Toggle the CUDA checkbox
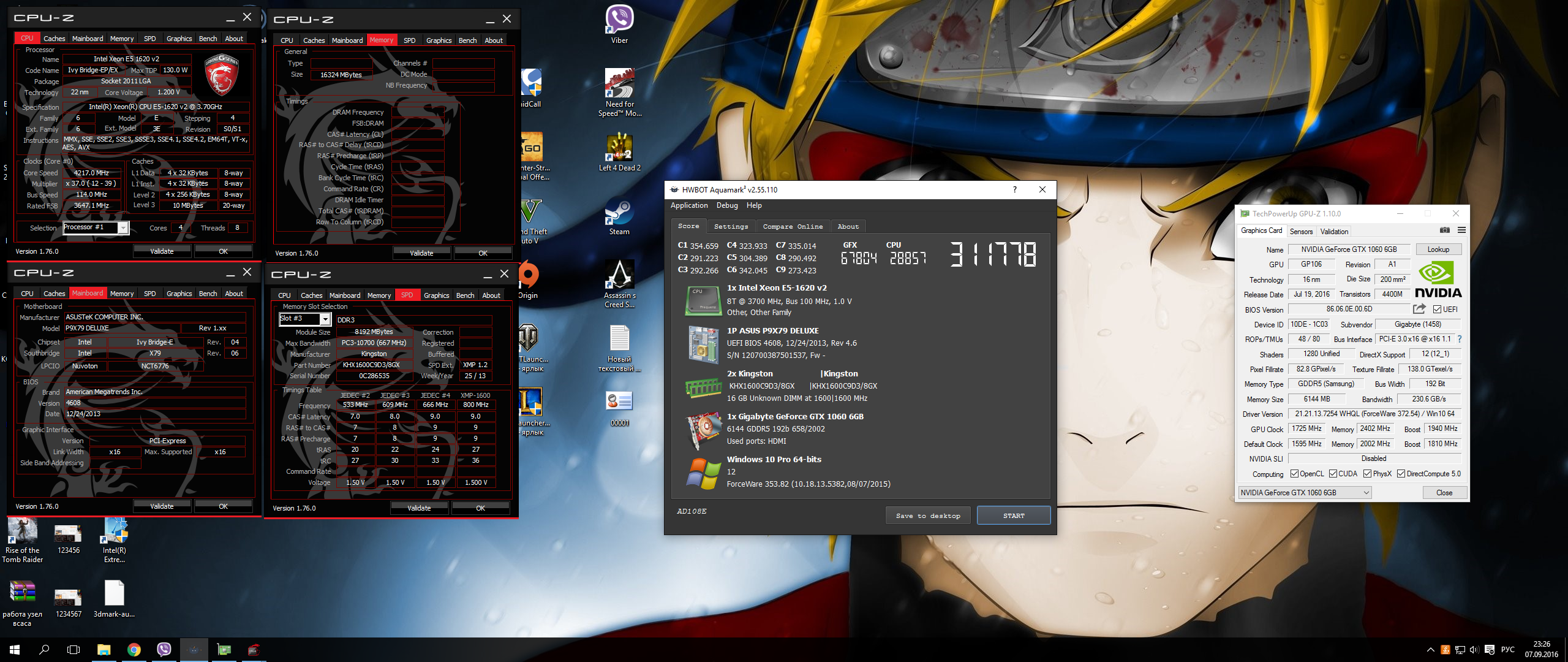The width and height of the screenshot is (1568, 662). (1333, 474)
